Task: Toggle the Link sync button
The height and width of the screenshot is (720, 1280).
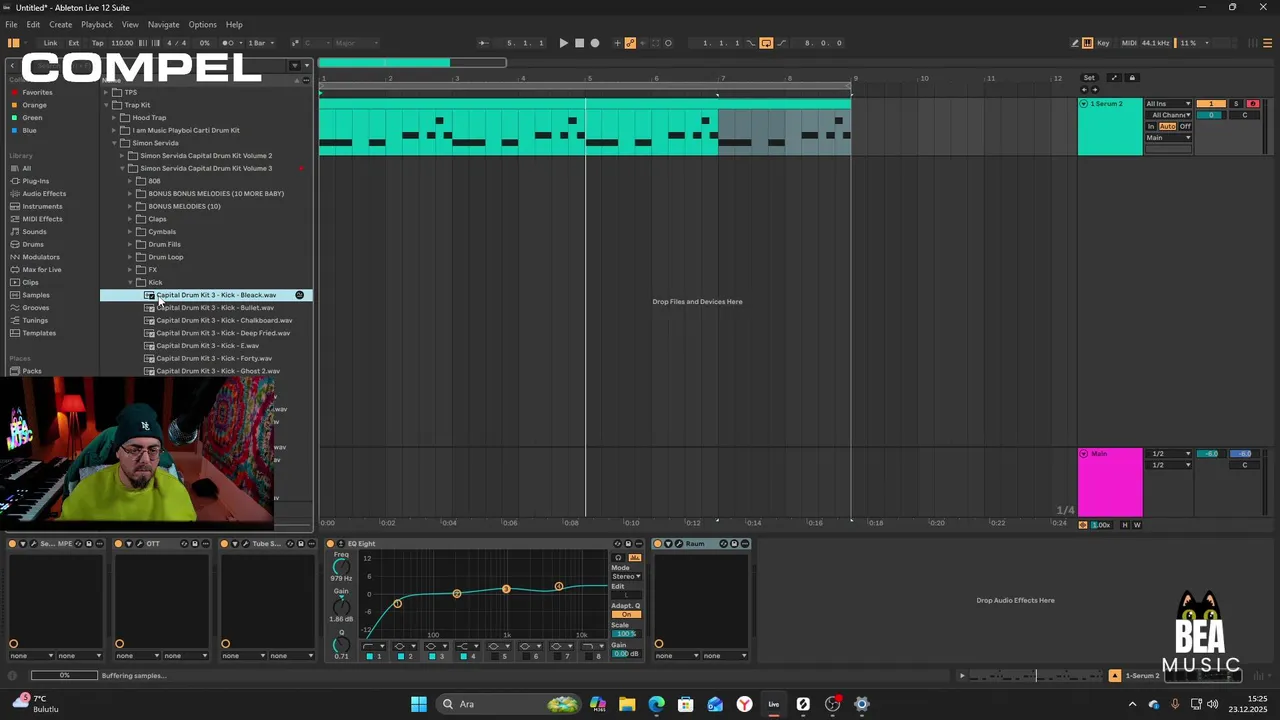Action: pyautogui.click(x=50, y=43)
